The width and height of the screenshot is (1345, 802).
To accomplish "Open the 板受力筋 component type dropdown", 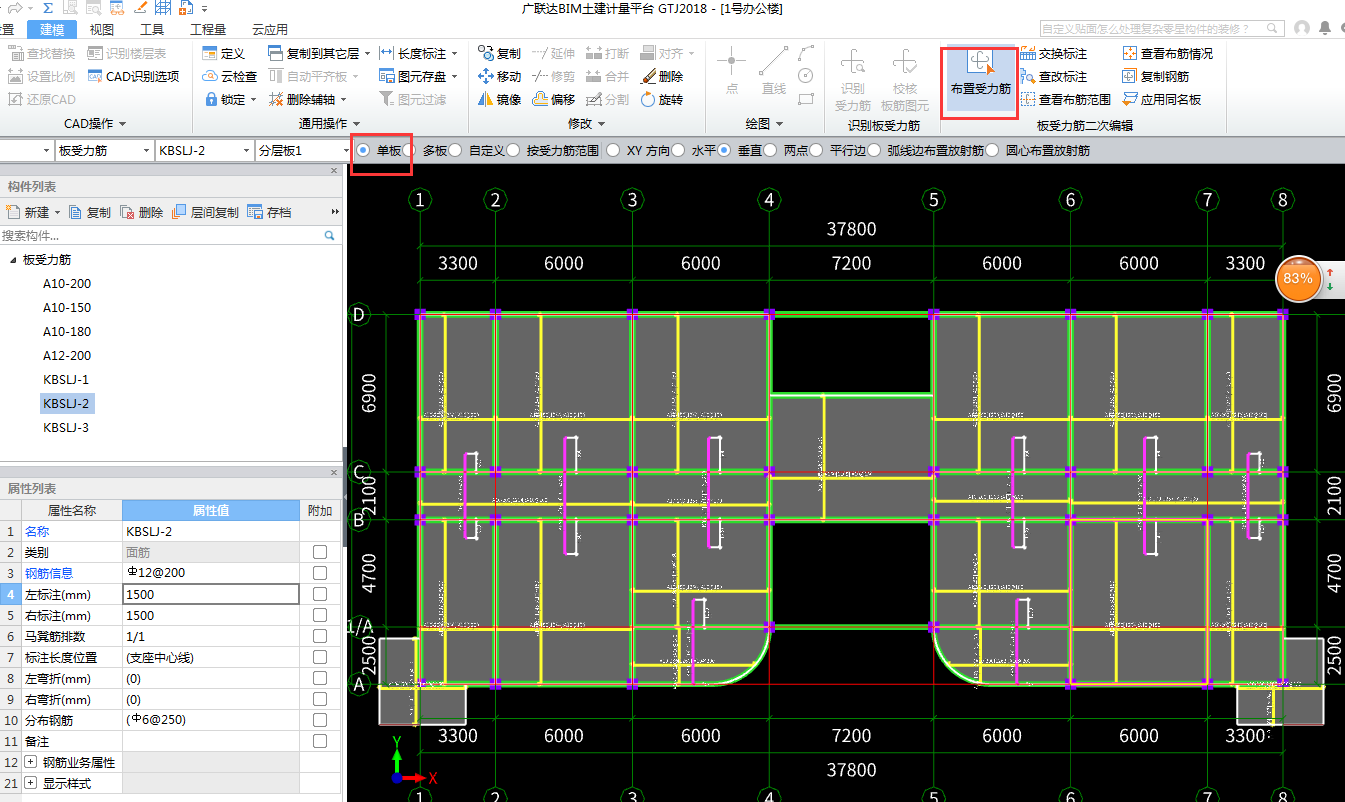I will coord(105,150).
